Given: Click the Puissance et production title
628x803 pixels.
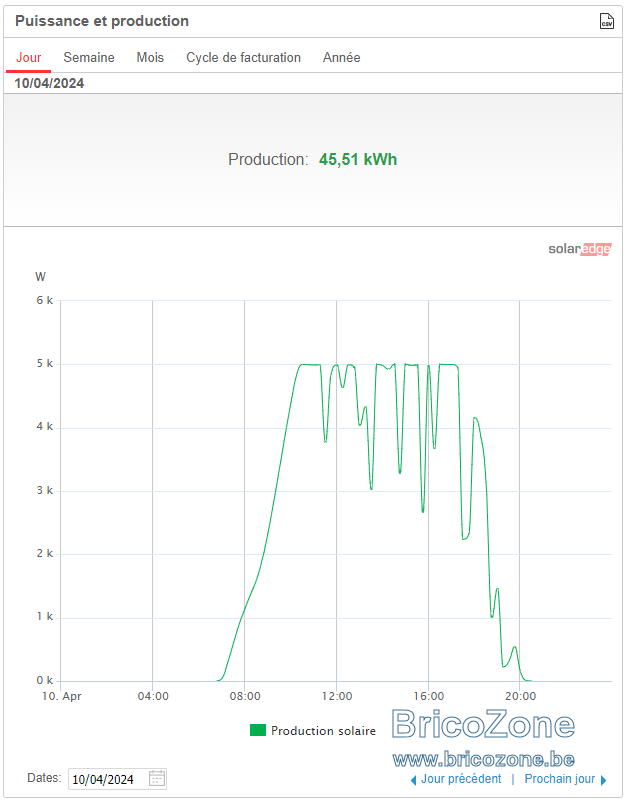Looking at the screenshot, I should click(x=102, y=21).
